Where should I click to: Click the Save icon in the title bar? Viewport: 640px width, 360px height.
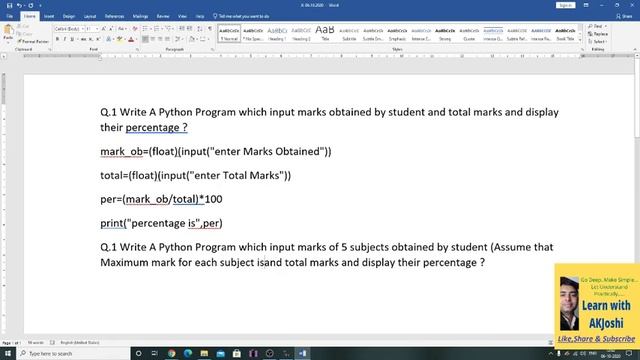tap(9, 5)
